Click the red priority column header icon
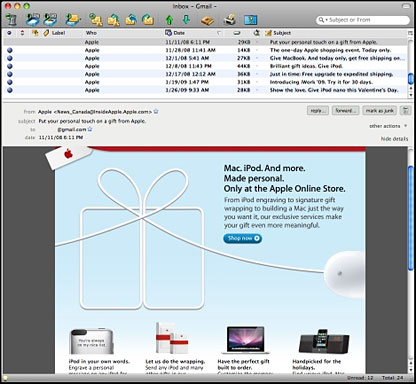Screen dimensions: 416x384 coord(22,33)
